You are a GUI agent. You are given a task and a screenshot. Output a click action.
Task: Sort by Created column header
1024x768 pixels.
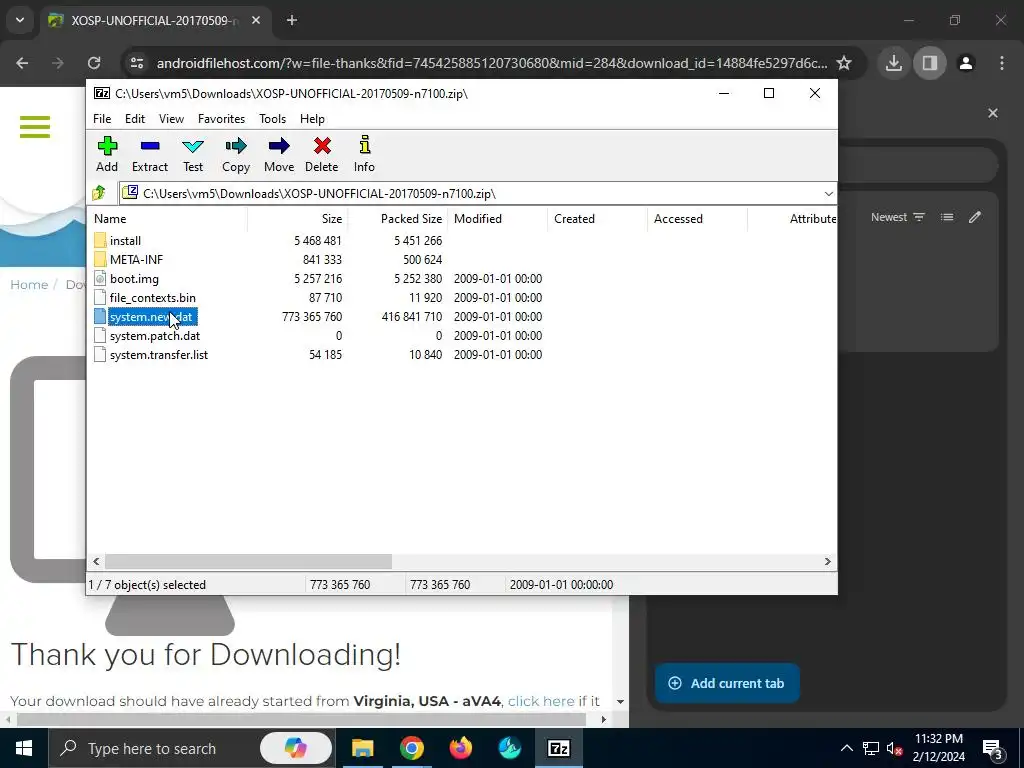tap(597, 219)
